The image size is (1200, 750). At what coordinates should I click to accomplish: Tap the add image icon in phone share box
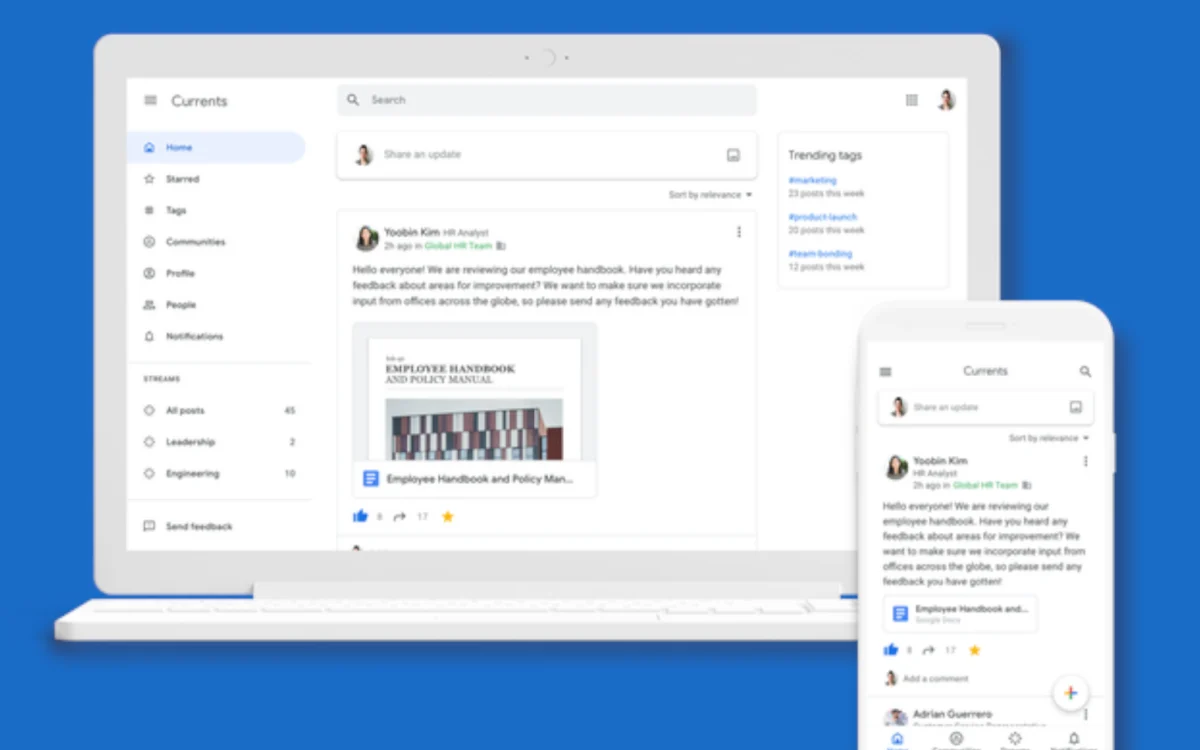pos(1076,407)
